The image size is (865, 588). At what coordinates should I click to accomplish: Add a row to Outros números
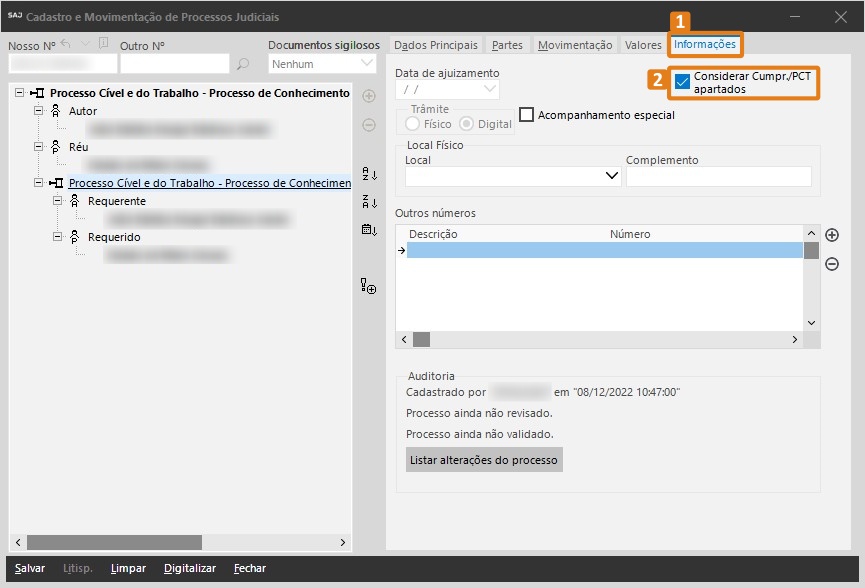(x=831, y=235)
